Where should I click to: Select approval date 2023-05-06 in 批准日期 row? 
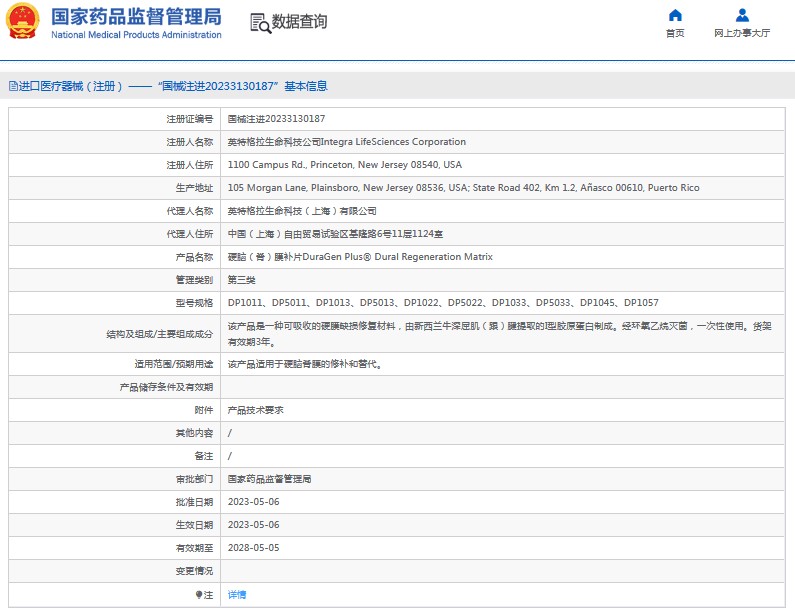(x=254, y=502)
